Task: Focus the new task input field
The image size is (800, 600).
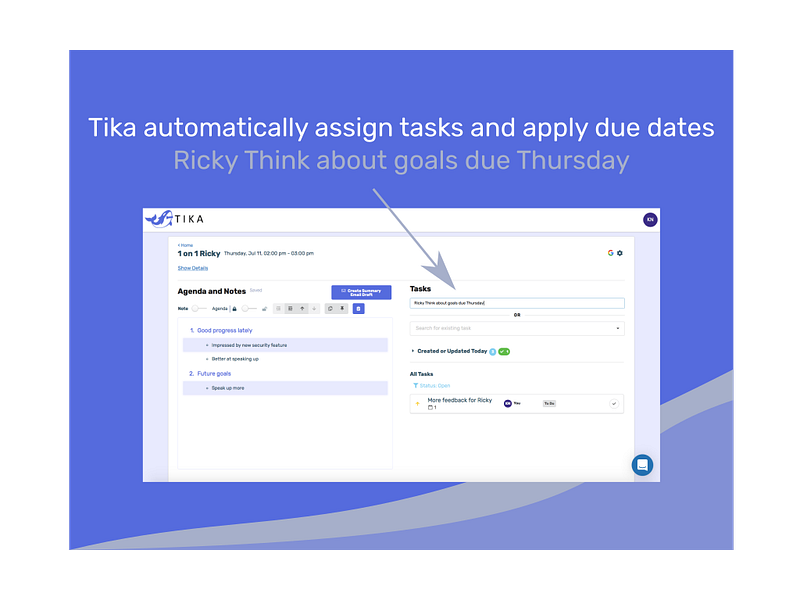Action: pos(517,303)
